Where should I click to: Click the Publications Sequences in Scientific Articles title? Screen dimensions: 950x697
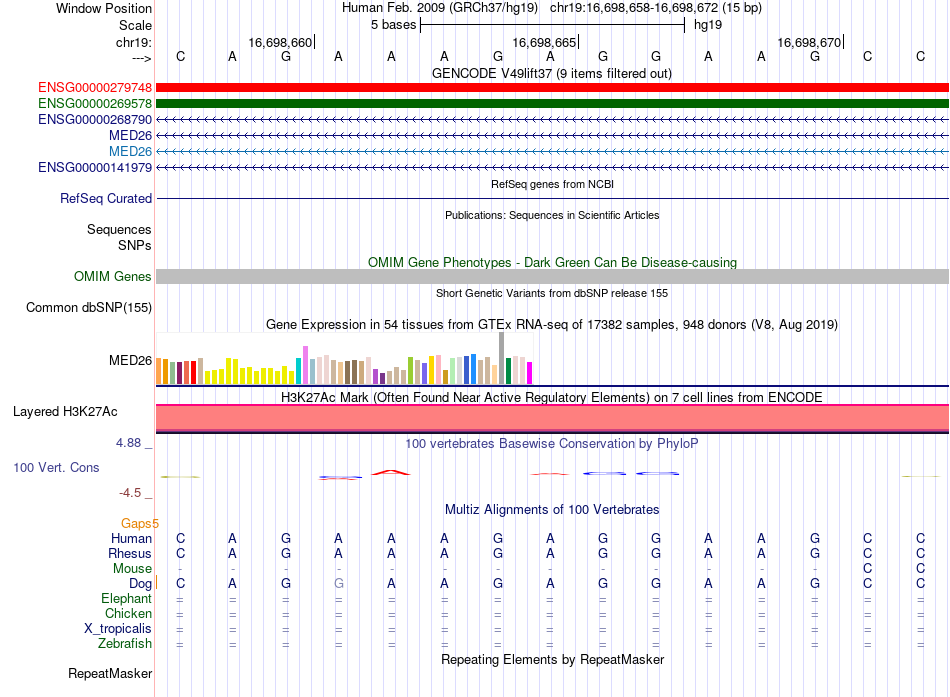click(552, 215)
